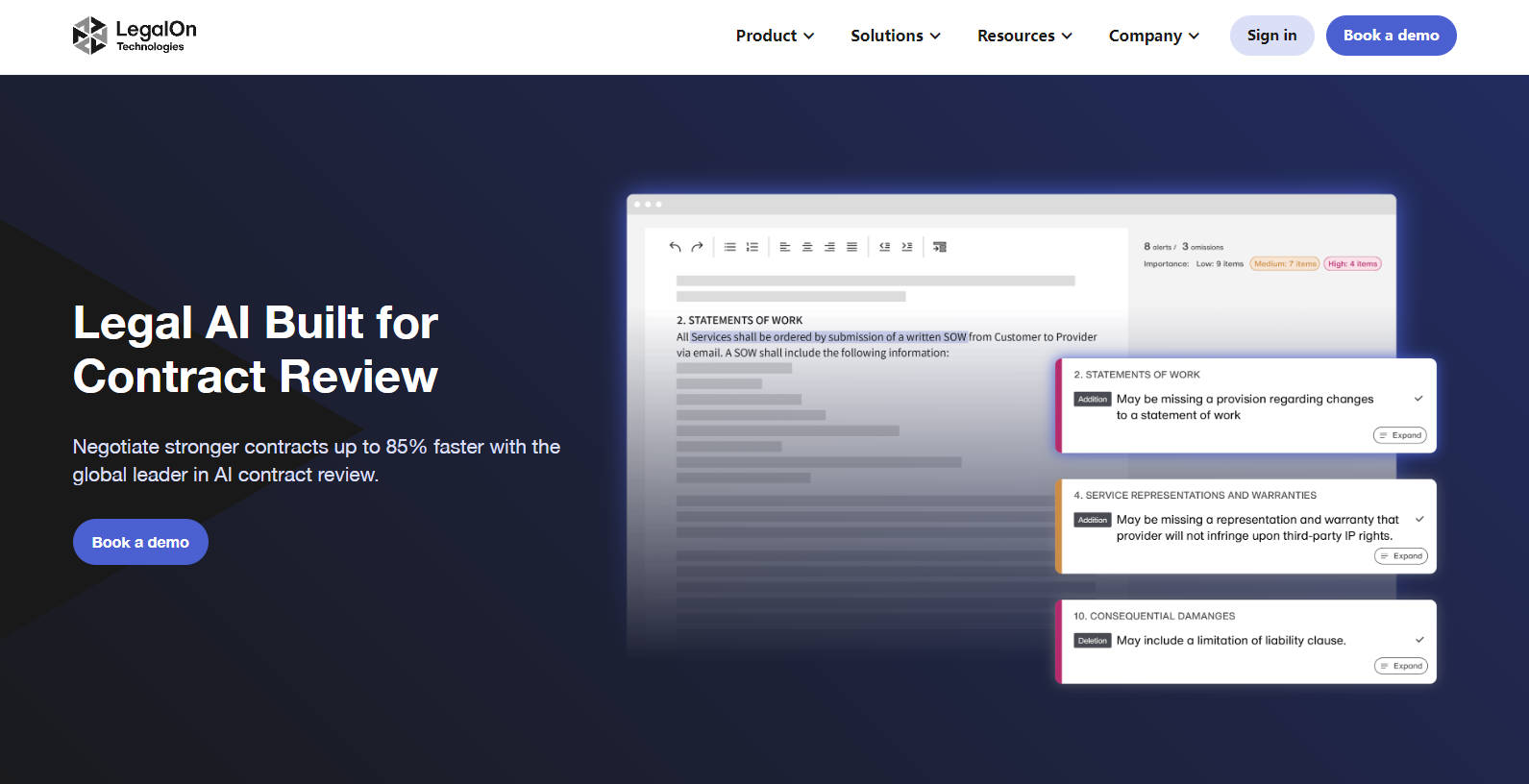Apply center alignment formatting
Viewport: 1529px width, 784px height.
[x=807, y=247]
